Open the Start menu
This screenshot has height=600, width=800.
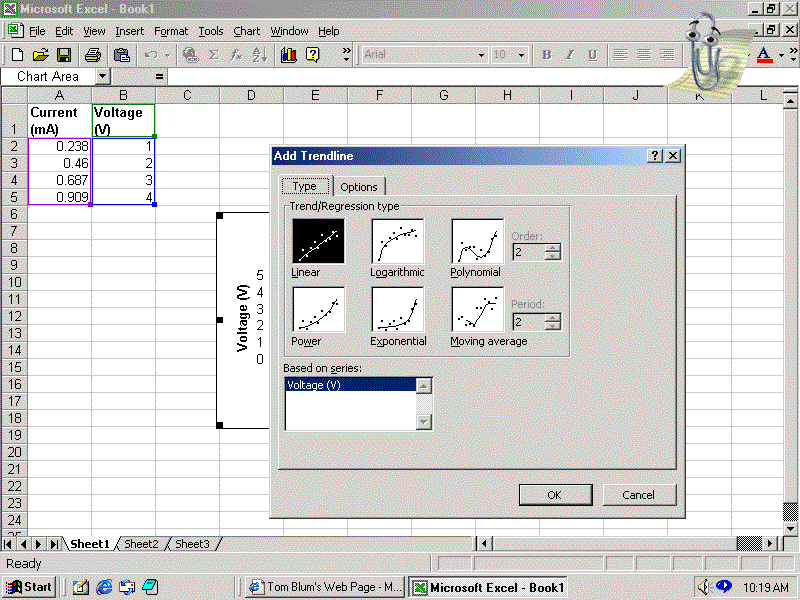click(30, 587)
